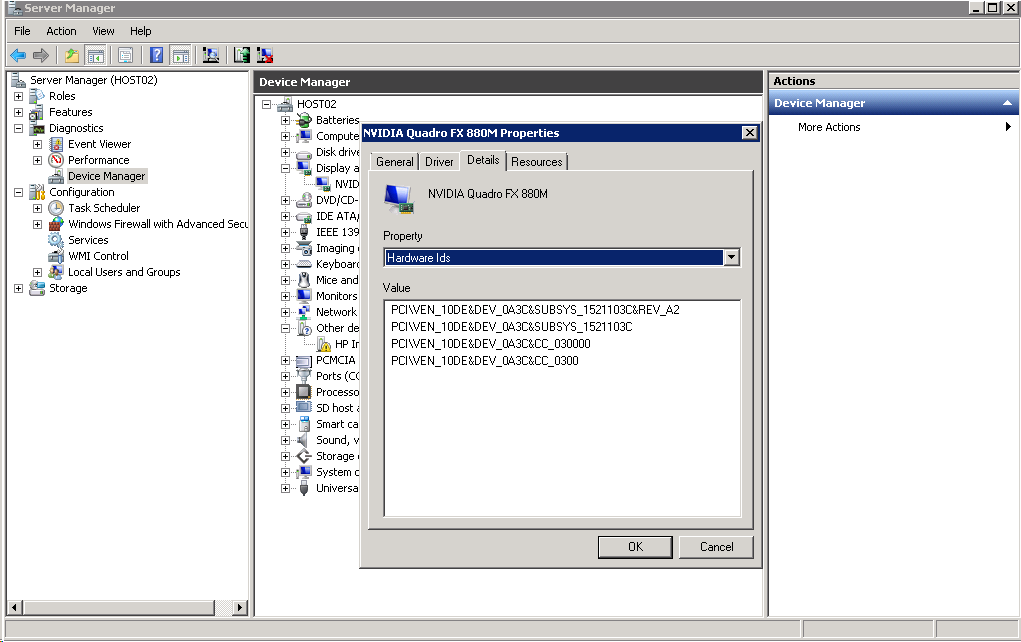Expand the Storage tree node
This screenshot has height=642, width=1021.
[x=18, y=289]
